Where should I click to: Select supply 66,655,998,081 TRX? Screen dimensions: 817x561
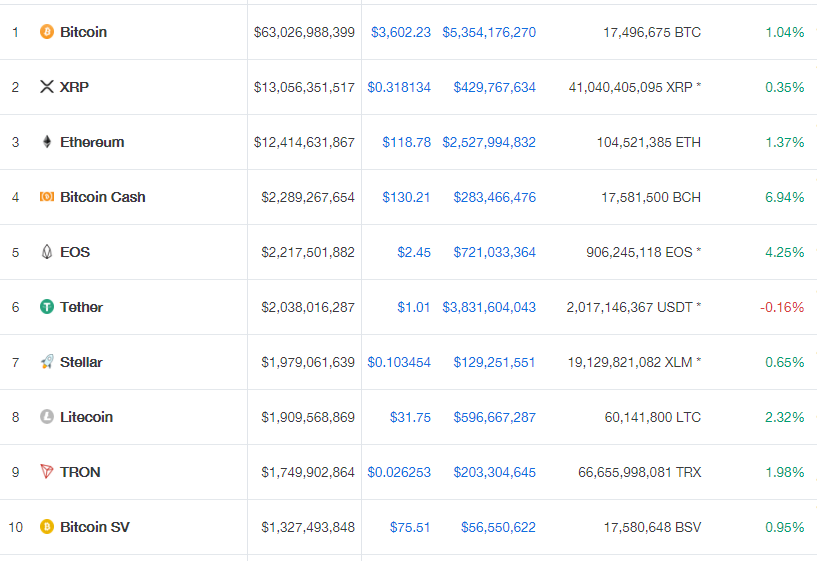click(639, 472)
